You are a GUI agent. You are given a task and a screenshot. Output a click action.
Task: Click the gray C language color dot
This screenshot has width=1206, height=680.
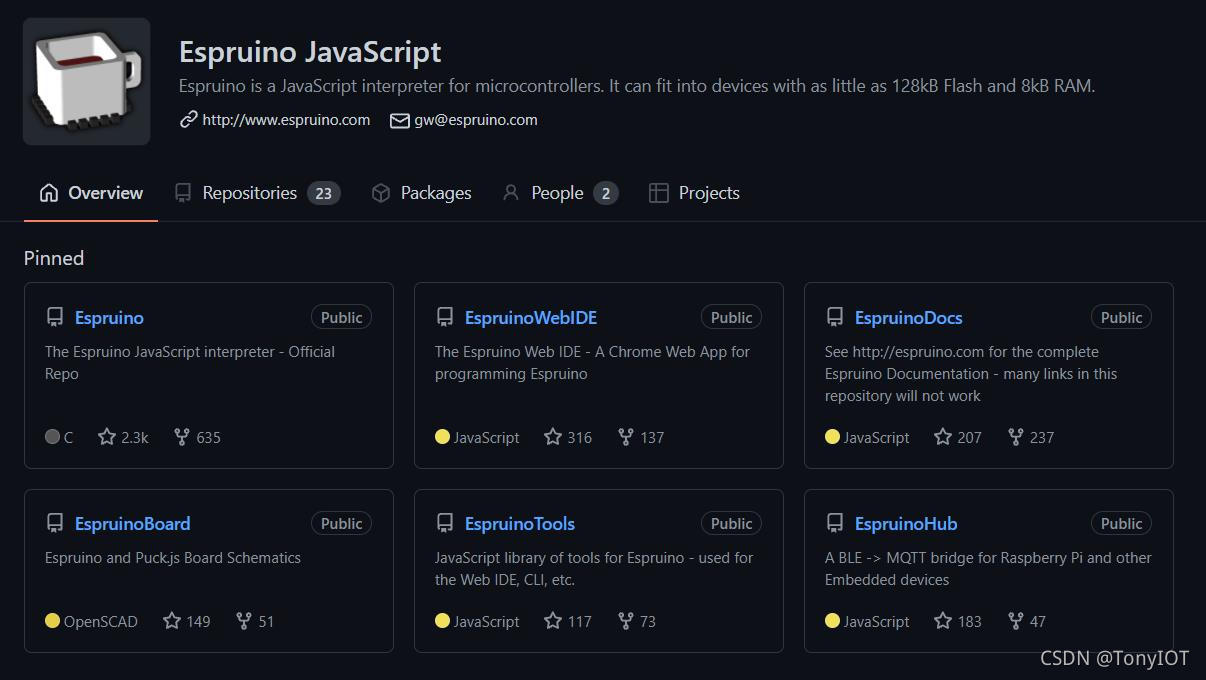point(52,437)
